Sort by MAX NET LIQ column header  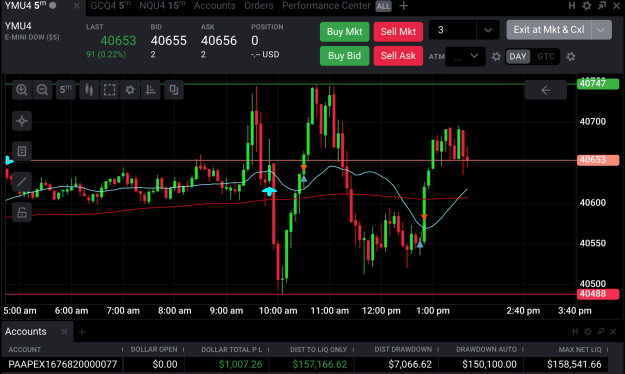click(580, 350)
